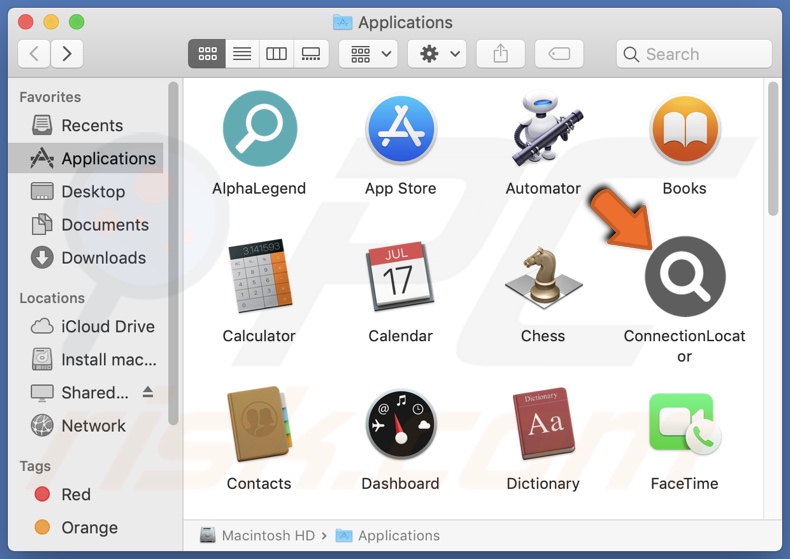Select the App Store application icon

(401, 129)
